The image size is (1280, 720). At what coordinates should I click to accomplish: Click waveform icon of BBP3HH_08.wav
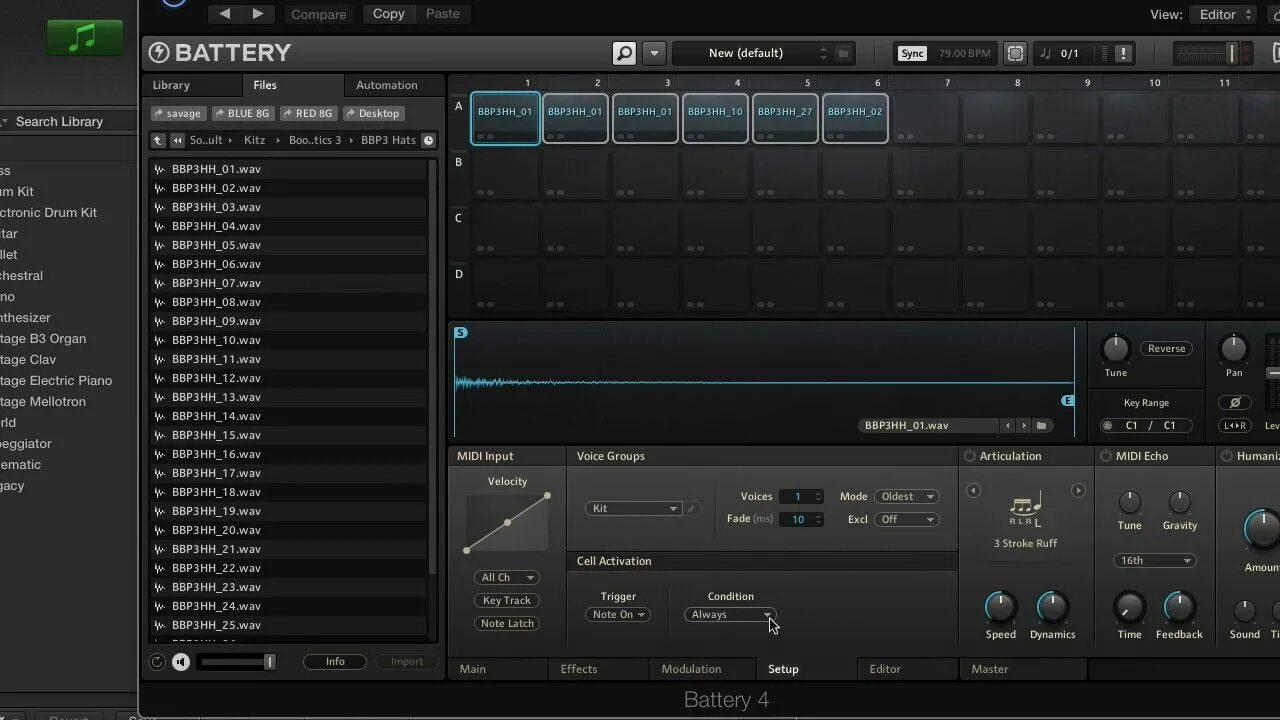pyautogui.click(x=159, y=302)
